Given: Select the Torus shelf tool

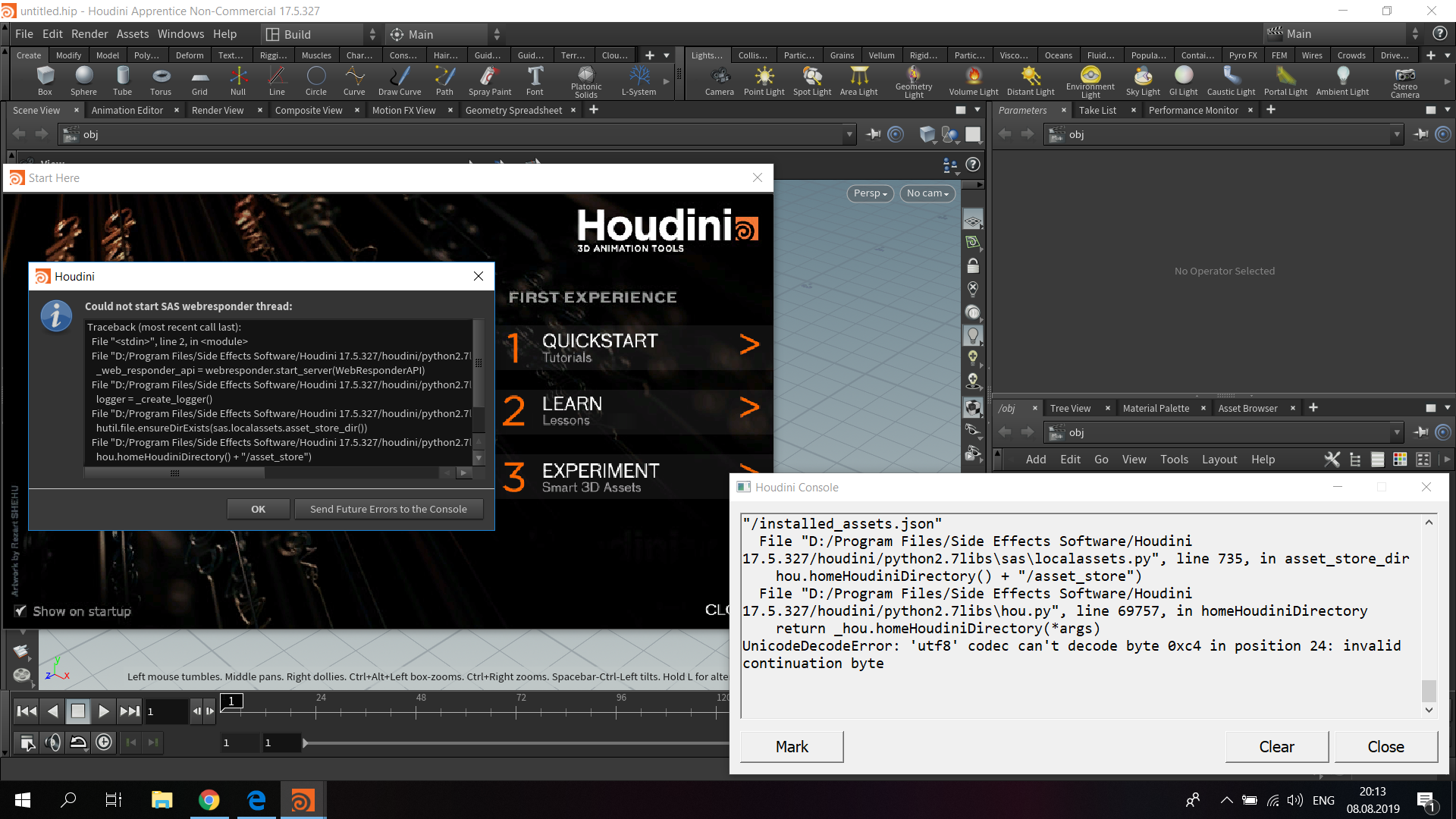Looking at the screenshot, I should point(161,80).
